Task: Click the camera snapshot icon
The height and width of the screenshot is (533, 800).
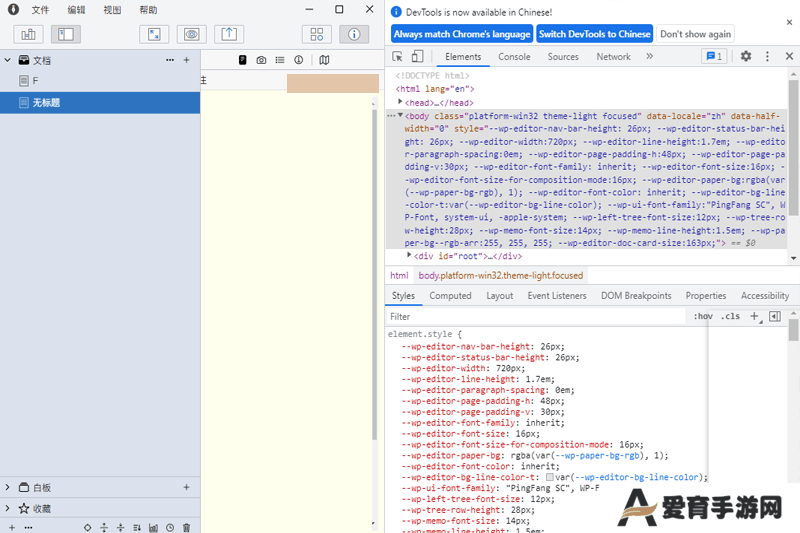Action: click(x=261, y=60)
